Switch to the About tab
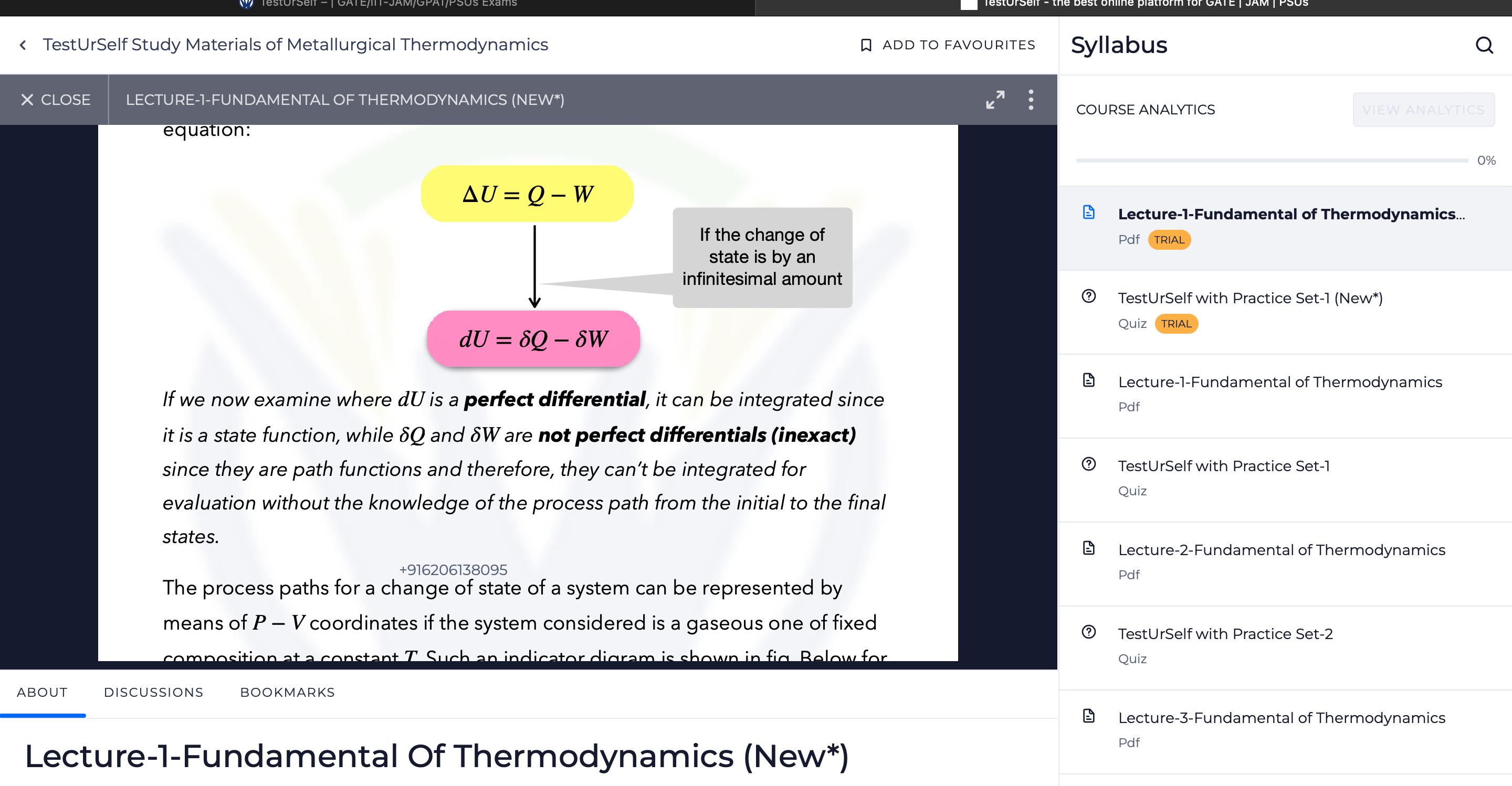This screenshot has width=1512, height=786. coord(42,692)
